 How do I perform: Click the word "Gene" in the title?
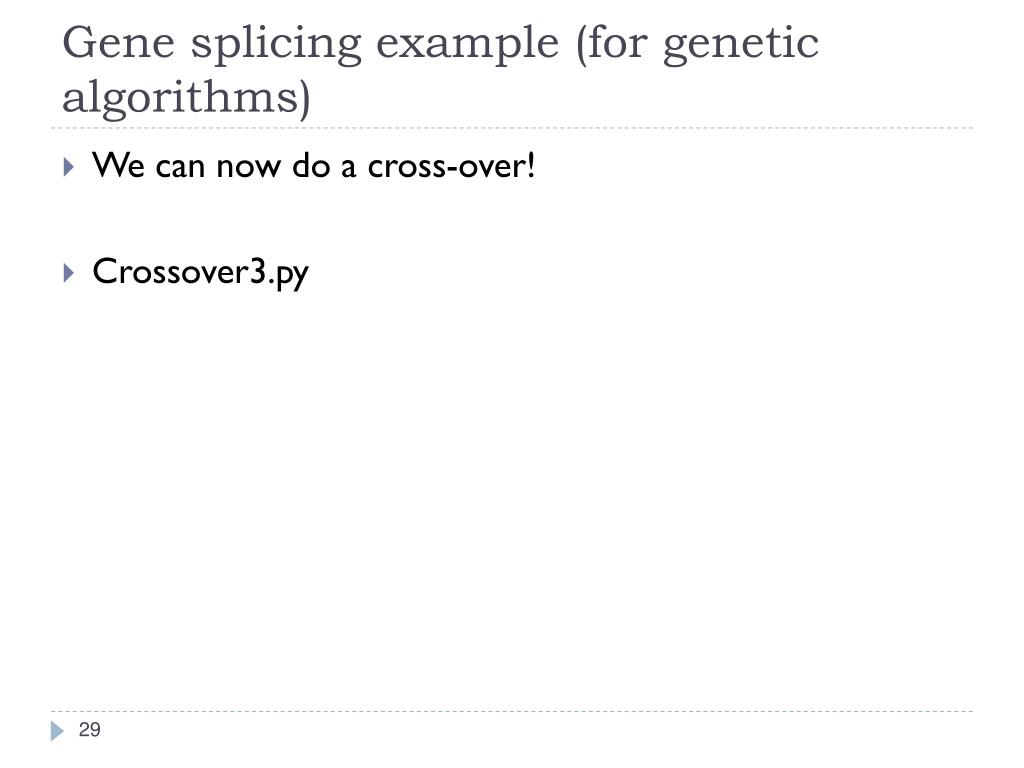coord(119,43)
